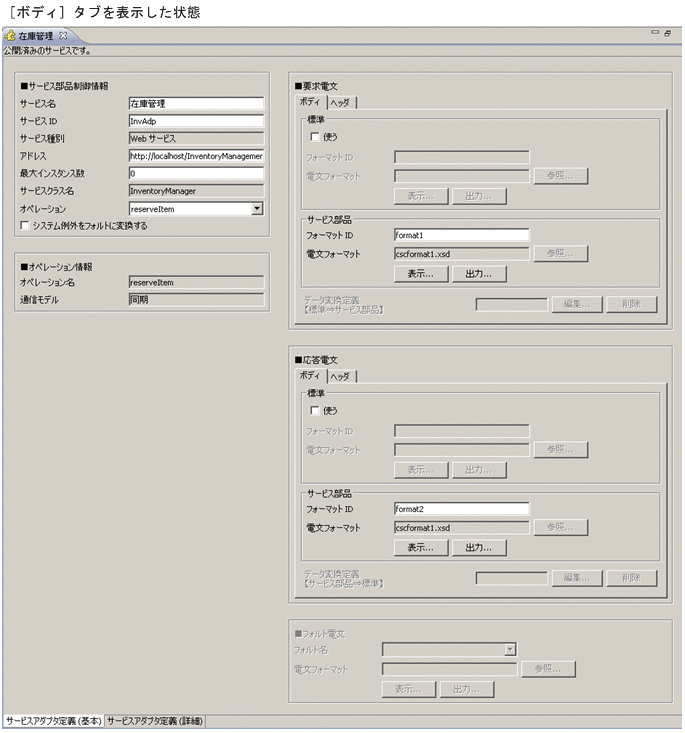Image resolution: width=685 pixels, height=733 pixels.
Task: Focus the サービス ID field InvAdp
Action: coord(196,121)
